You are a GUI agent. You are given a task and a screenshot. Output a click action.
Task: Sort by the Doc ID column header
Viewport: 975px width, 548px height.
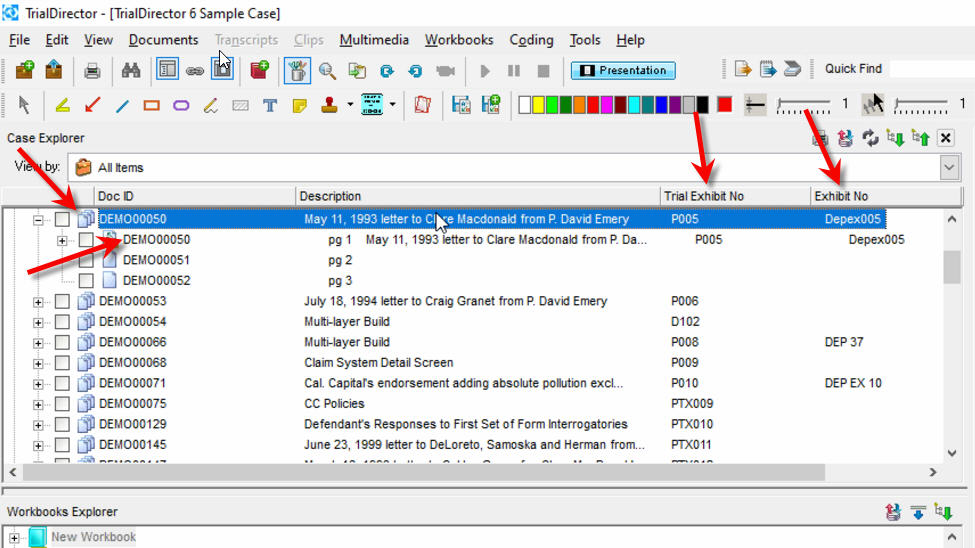(x=195, y=196)
